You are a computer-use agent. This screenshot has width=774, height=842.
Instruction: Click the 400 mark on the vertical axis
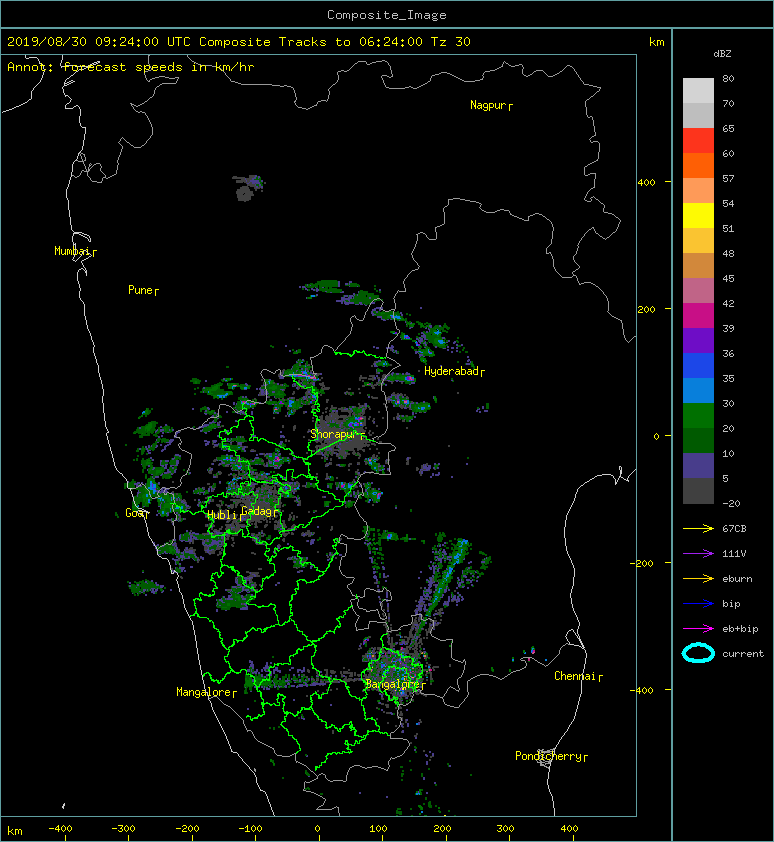[646, 182]
